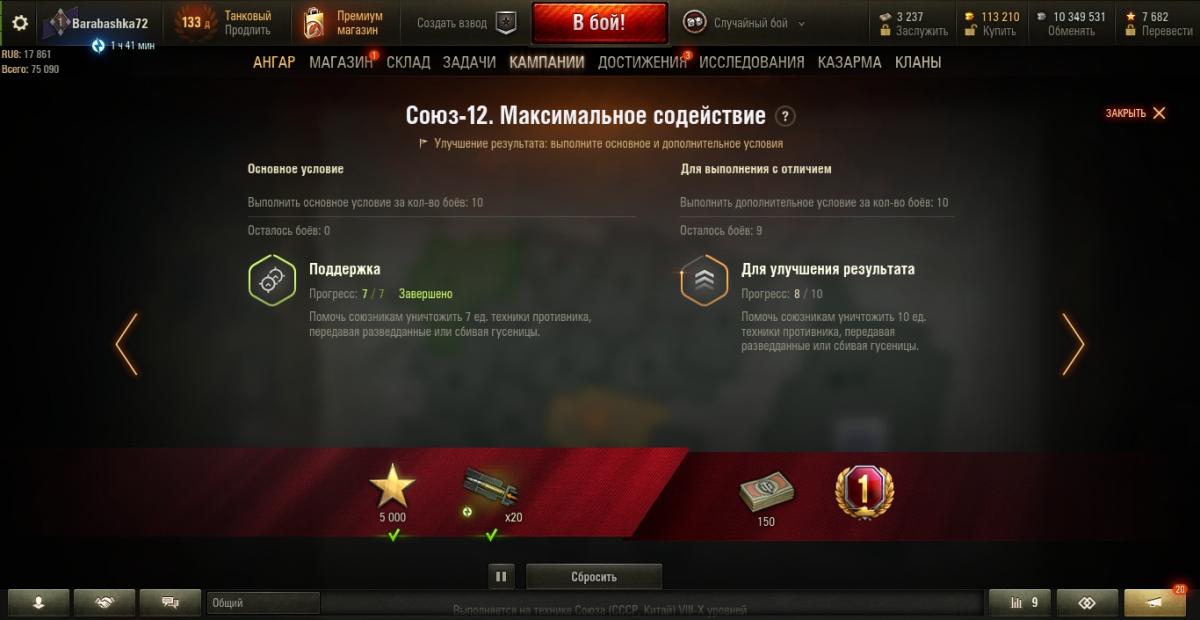Open the notifications horn icon
Image resolution: width=1200 pixels, height=620 pixels.
(1154, 602)
